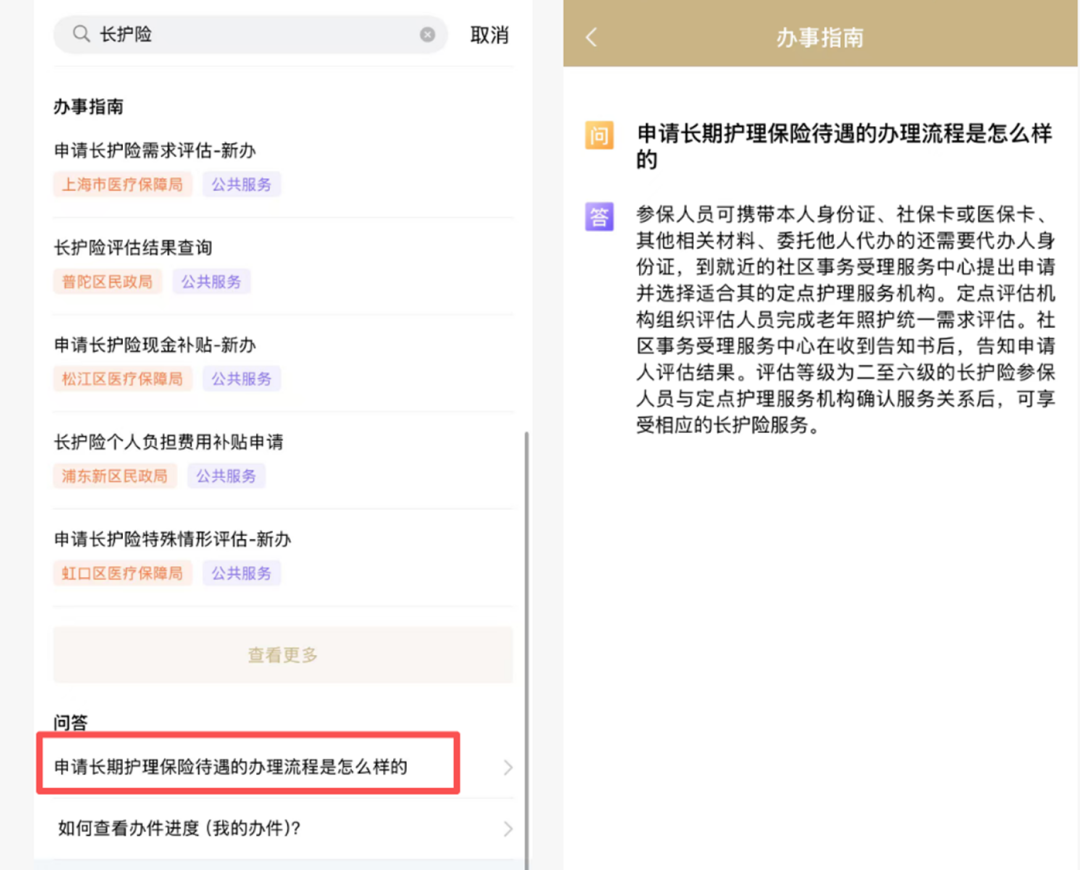
Task: Click the results list vertical scrollbar
Action: 526,640
